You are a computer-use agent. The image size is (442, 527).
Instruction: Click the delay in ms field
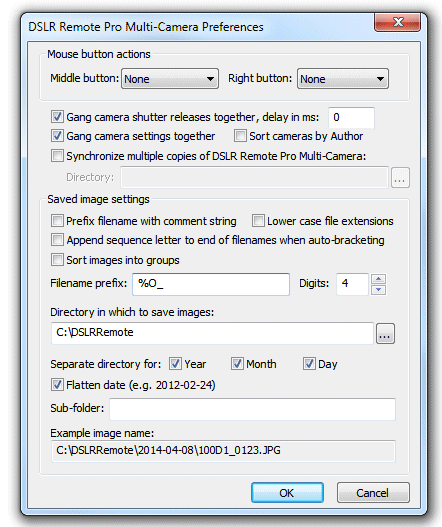[351, 117]
